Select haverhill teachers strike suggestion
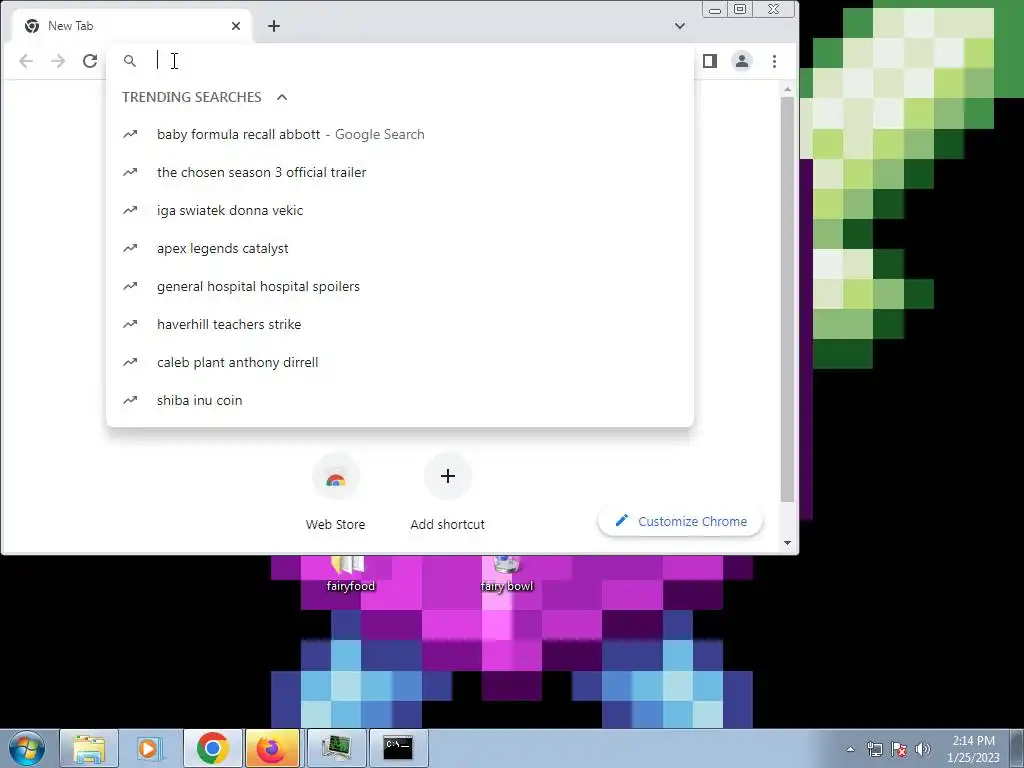 click(400, 324)
